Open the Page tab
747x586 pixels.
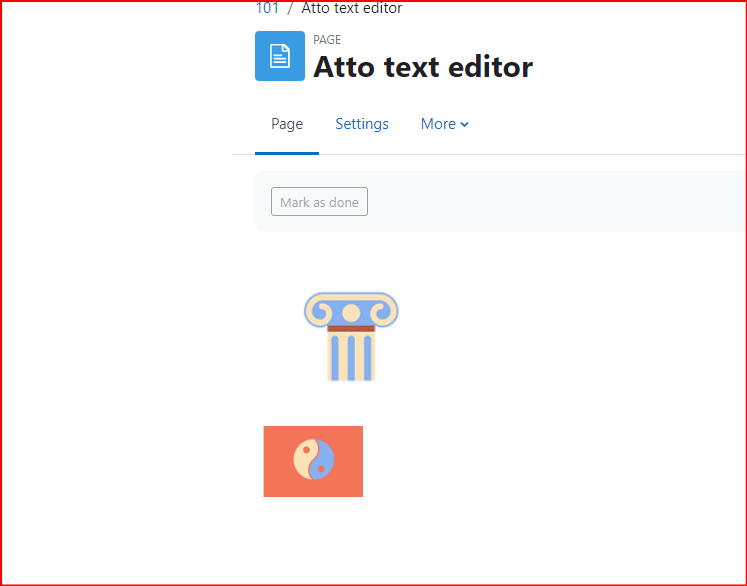tap(287, 124)
